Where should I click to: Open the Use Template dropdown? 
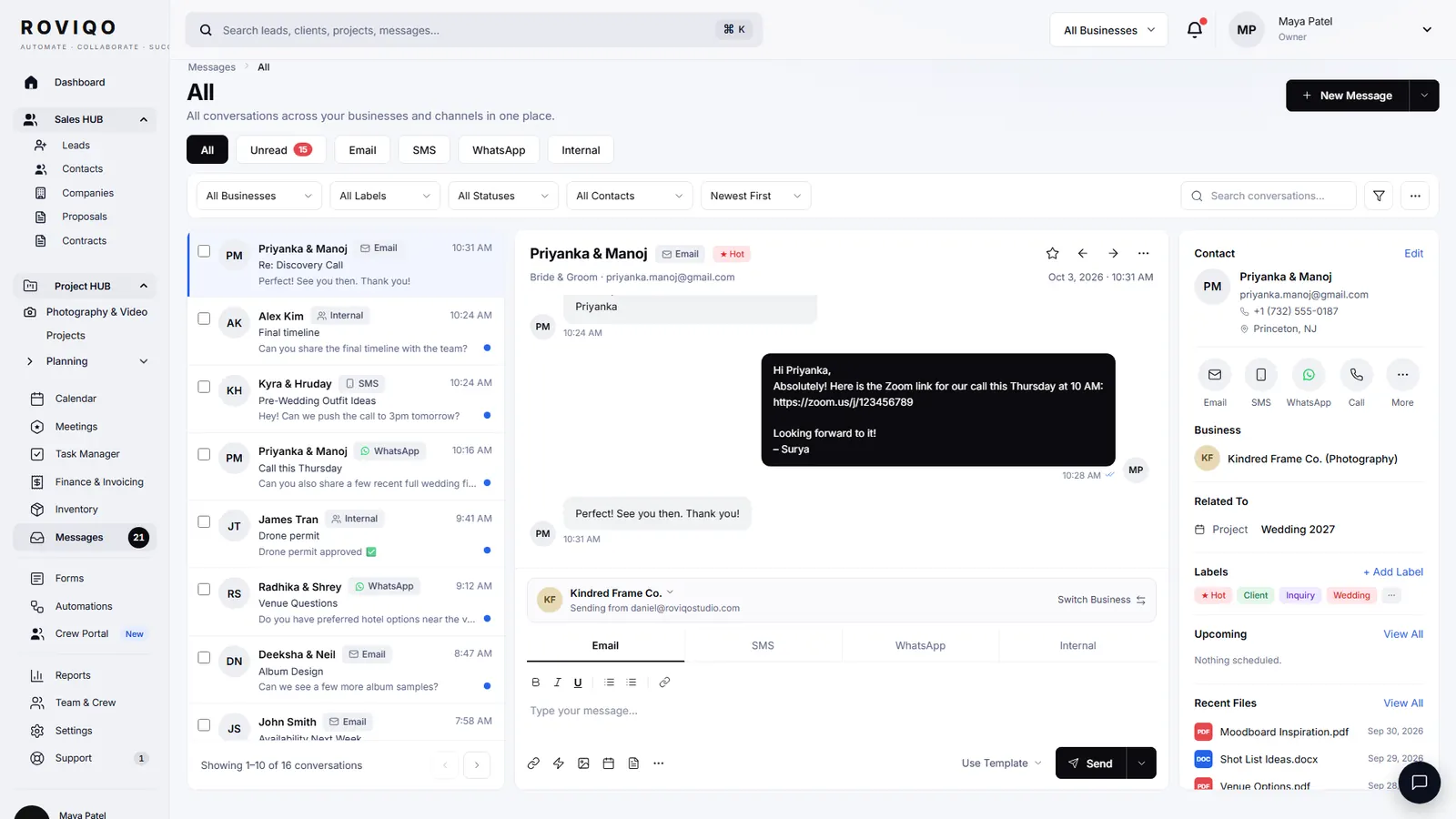[1001, 763]
